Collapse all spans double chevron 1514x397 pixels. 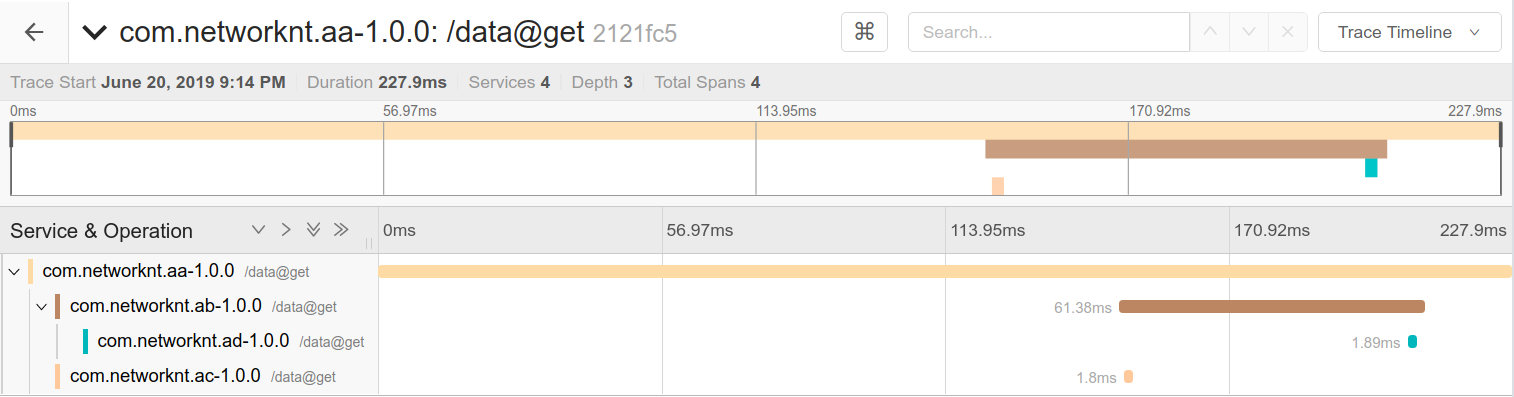(341, 230)
